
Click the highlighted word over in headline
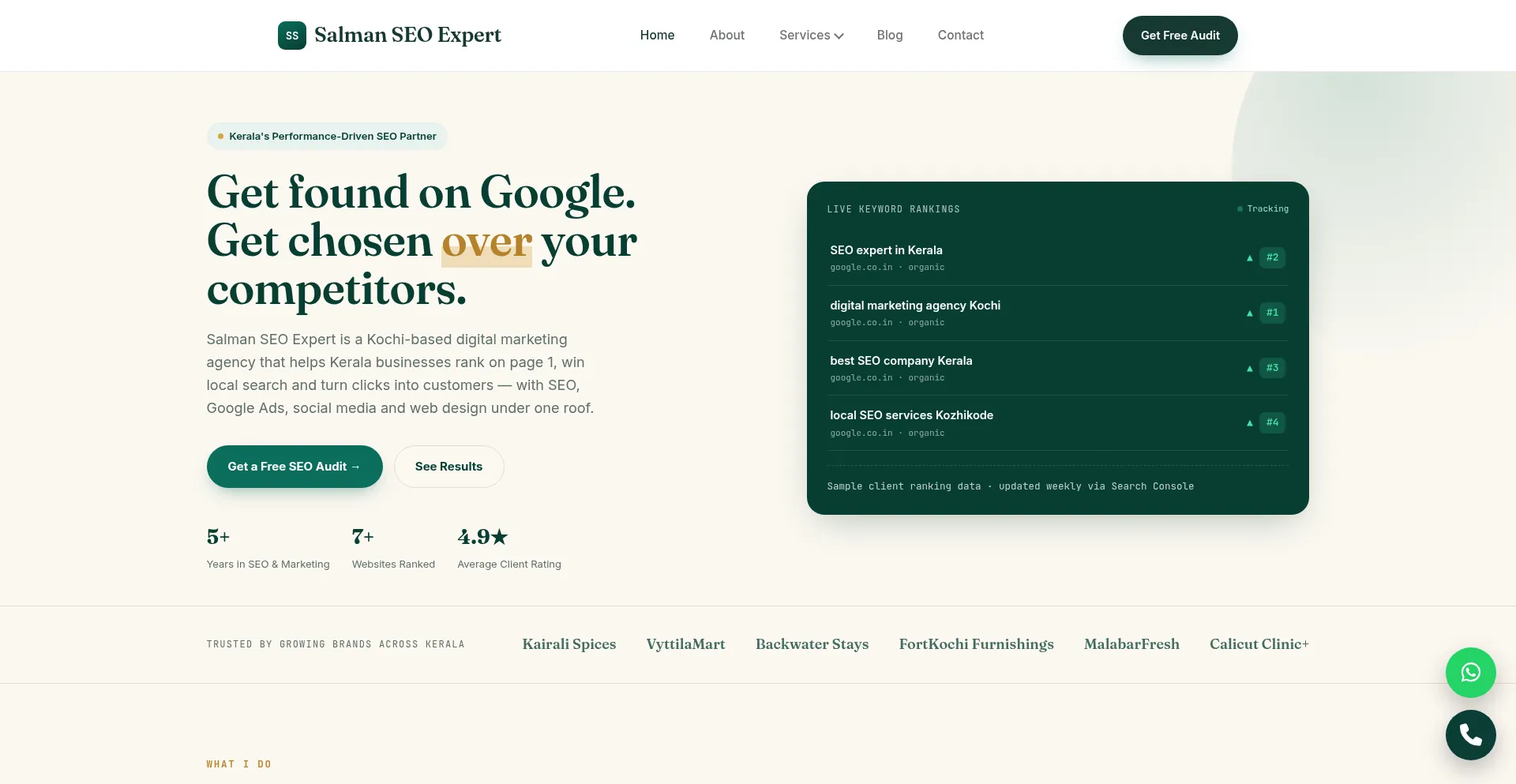tap(486, 242)
